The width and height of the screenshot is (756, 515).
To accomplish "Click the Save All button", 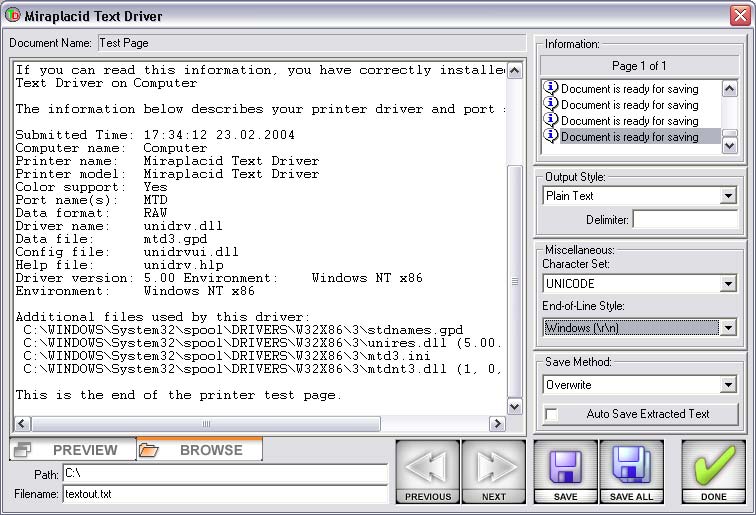I will 632,472.
